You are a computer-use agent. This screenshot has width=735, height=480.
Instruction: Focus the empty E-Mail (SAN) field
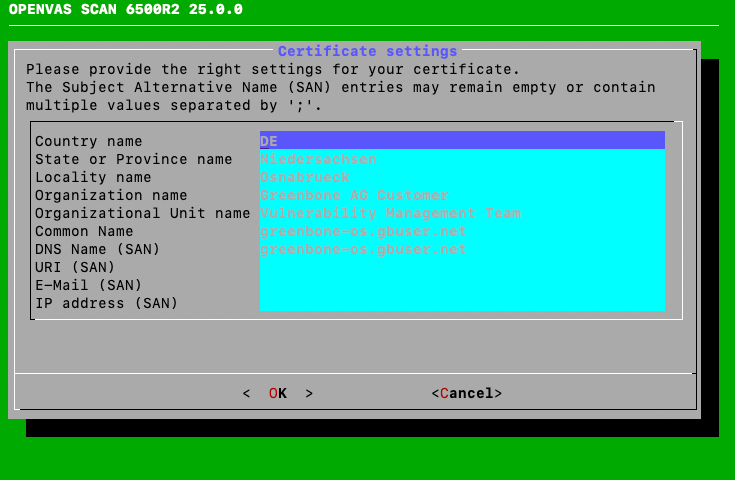pyautogui.click(x=461, y=285)
